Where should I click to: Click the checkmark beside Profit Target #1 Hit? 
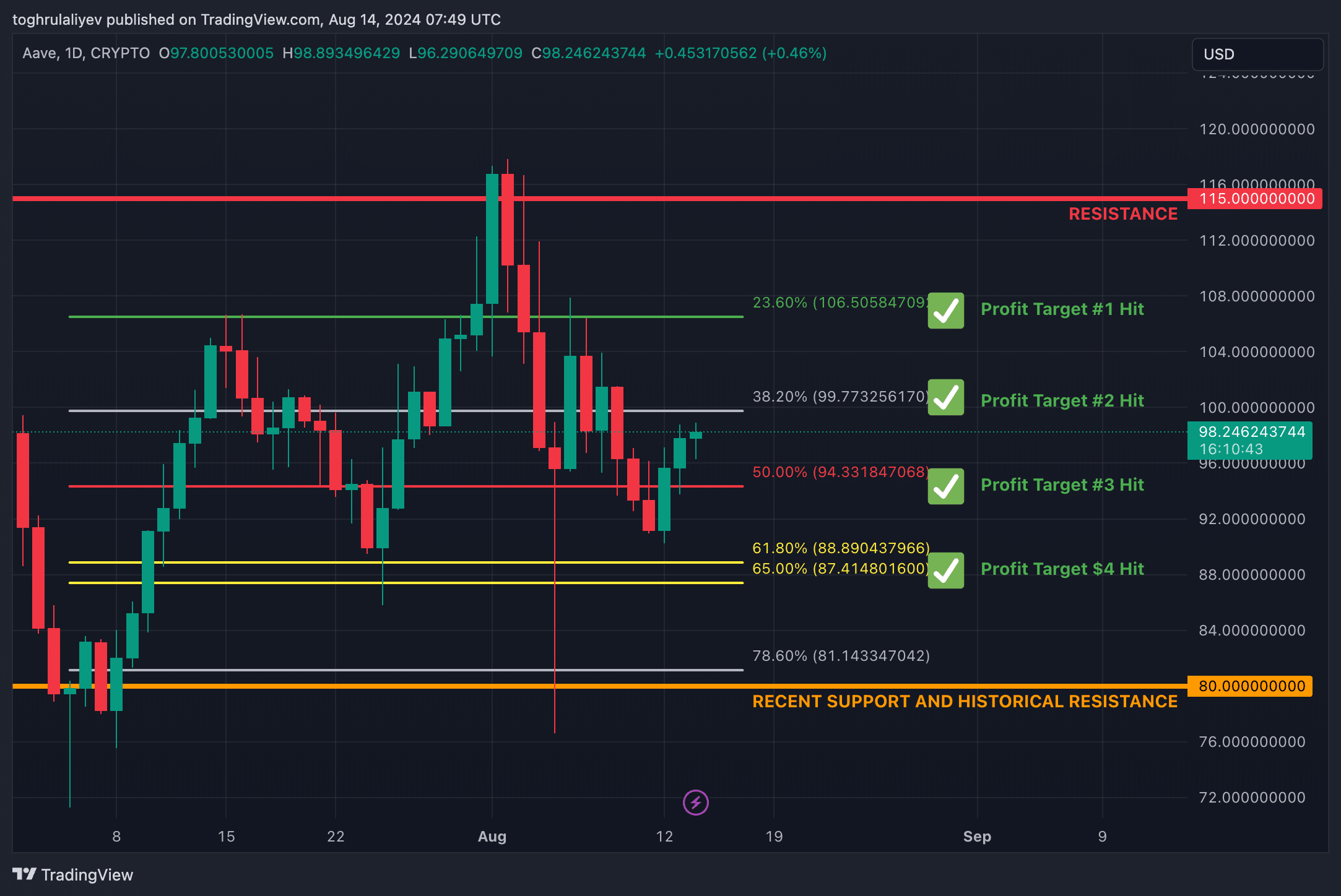point(945,311)
